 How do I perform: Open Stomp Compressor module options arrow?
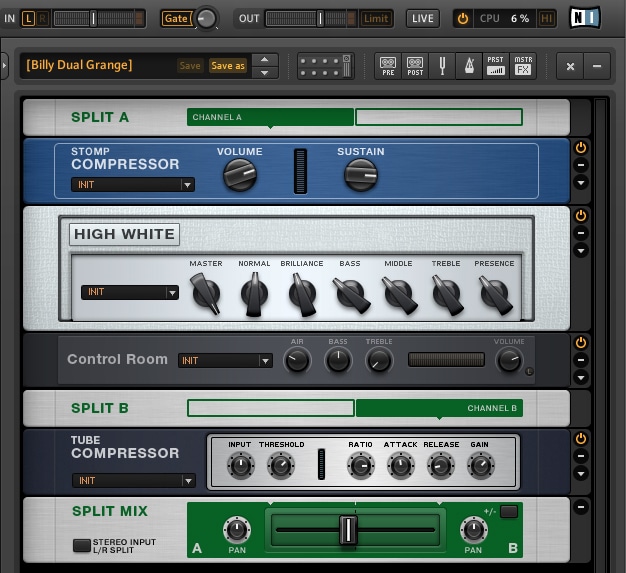[x=581, y=183]
